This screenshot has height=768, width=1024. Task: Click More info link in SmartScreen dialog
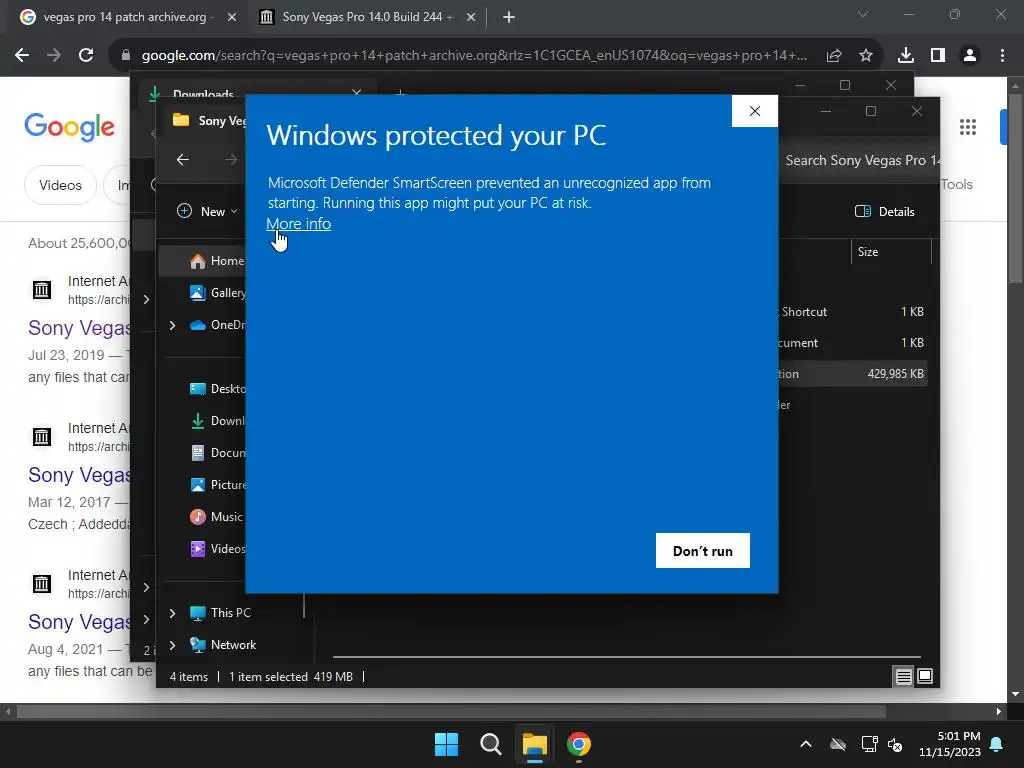pos(298,223)
